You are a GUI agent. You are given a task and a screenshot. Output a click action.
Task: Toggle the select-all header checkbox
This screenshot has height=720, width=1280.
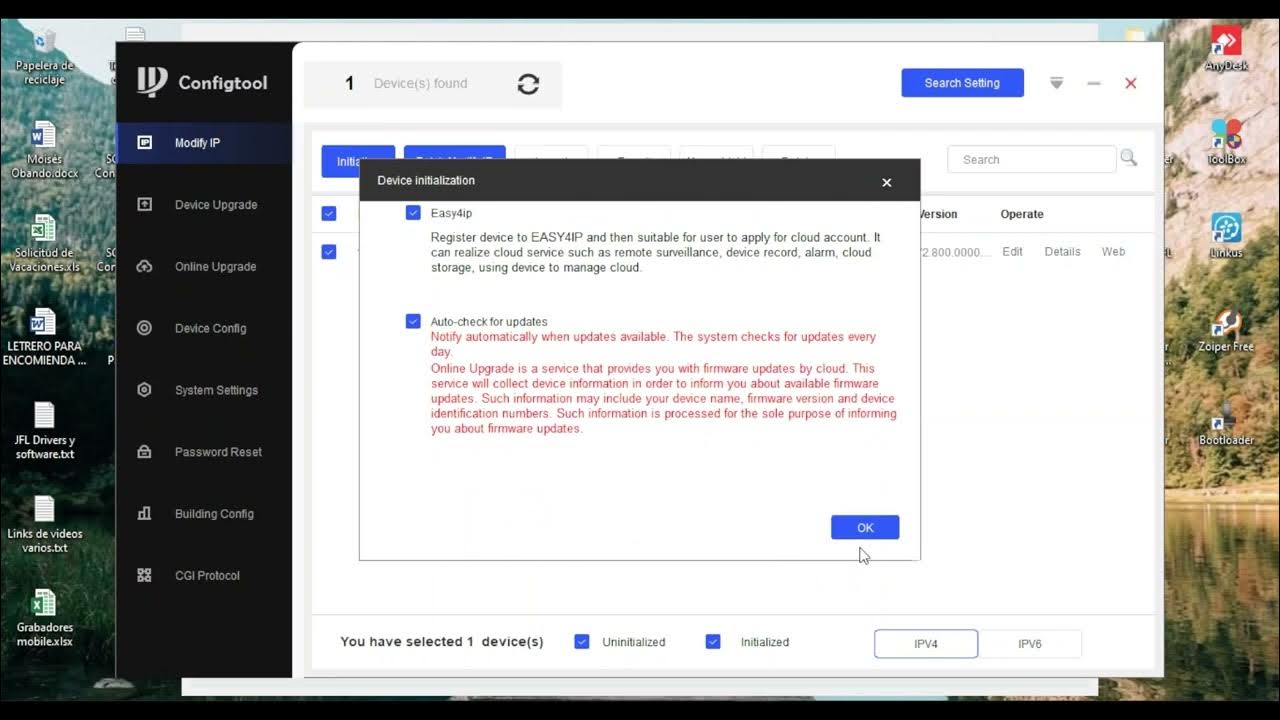329,213
